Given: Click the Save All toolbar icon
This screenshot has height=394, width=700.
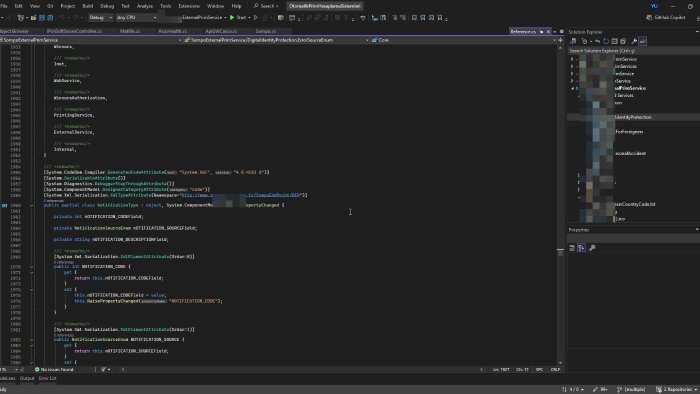Looking at the screenshot, I should coord(50,18).
